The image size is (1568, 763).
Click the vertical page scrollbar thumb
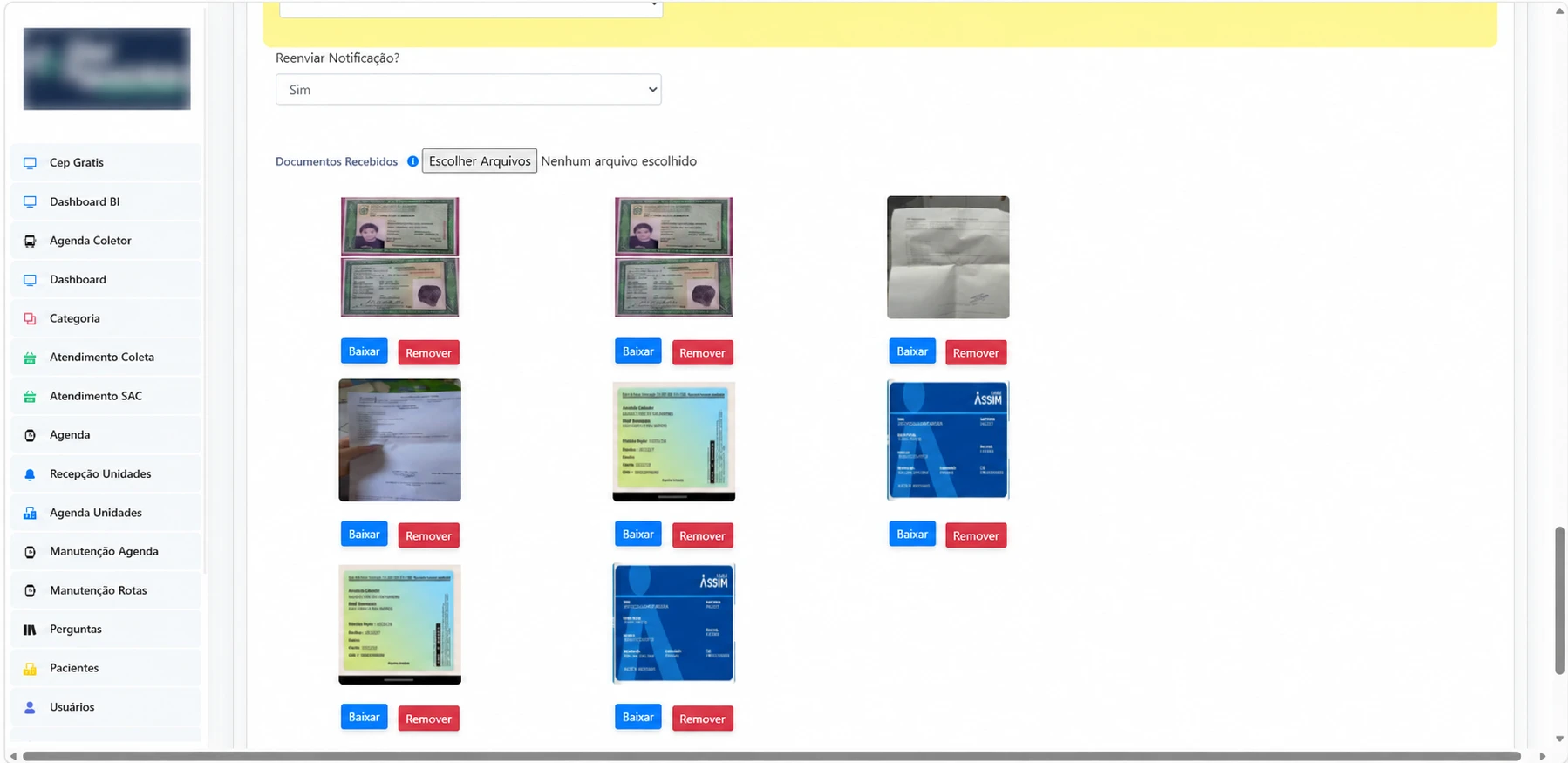click(1560, 600)
